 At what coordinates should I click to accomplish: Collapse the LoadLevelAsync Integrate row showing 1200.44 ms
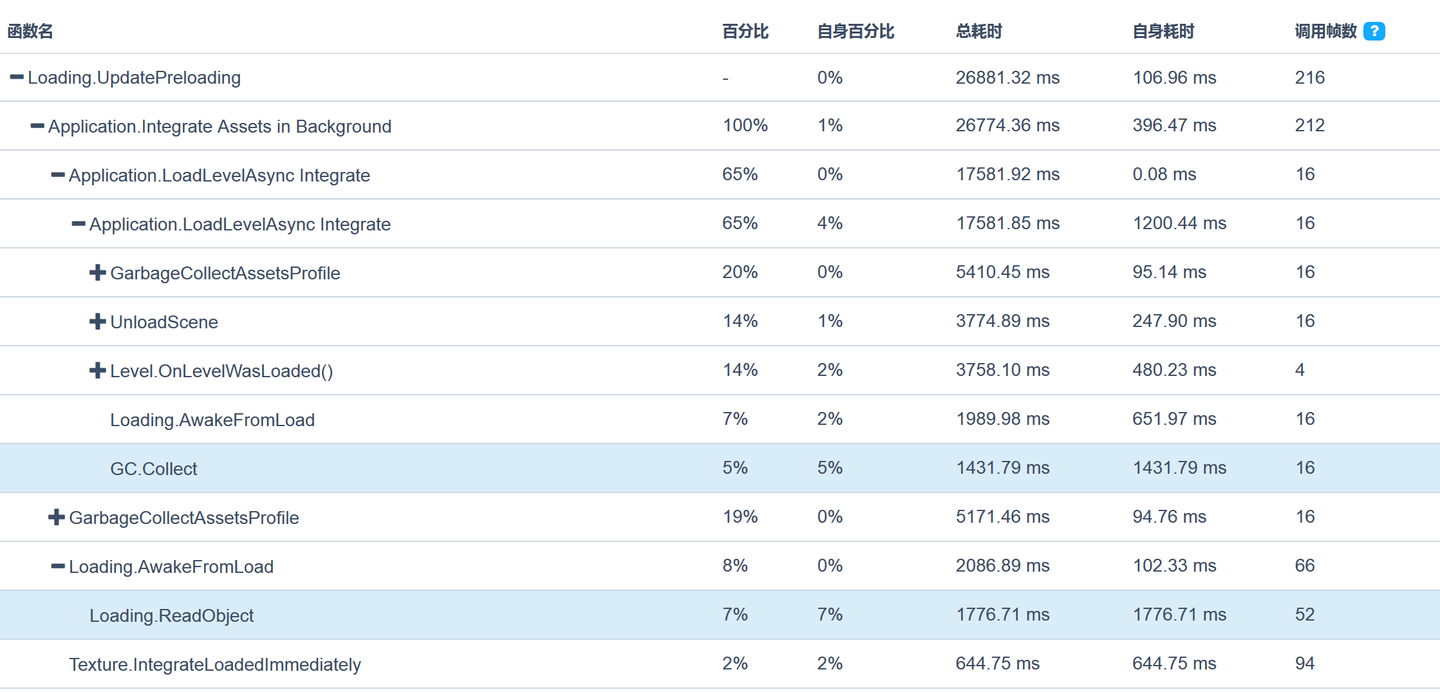78,224
